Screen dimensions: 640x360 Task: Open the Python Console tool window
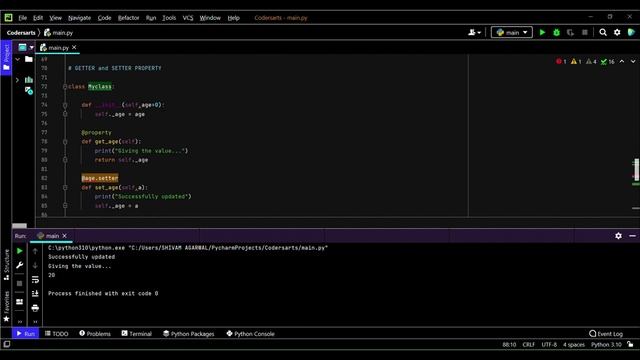[250, 333]
